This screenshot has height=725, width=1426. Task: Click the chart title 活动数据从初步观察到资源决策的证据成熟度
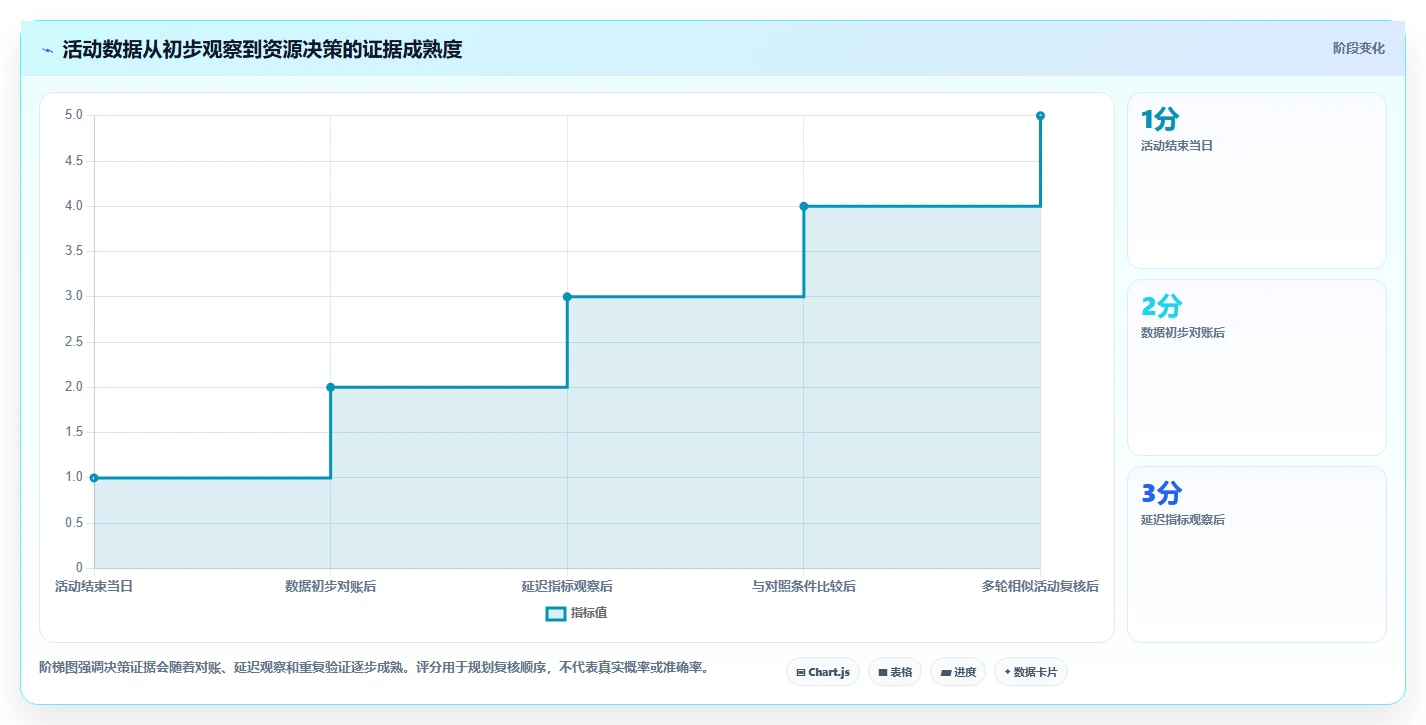coord(262,49)
